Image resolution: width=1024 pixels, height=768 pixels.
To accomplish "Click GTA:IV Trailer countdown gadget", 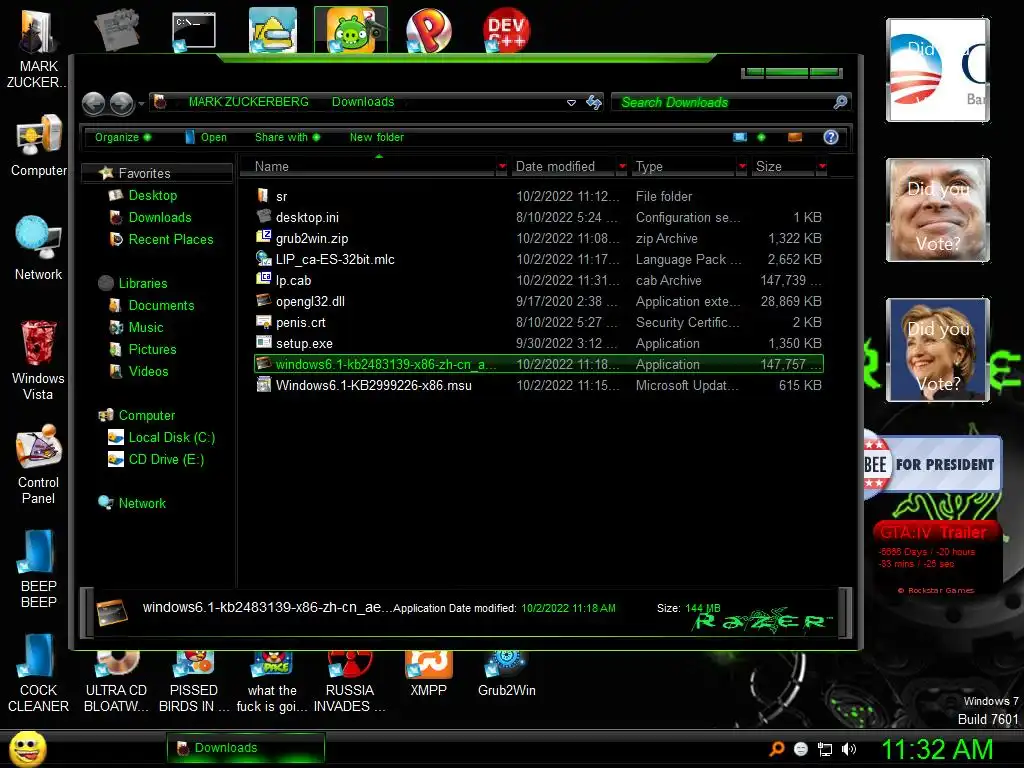I will pos(935,558).
